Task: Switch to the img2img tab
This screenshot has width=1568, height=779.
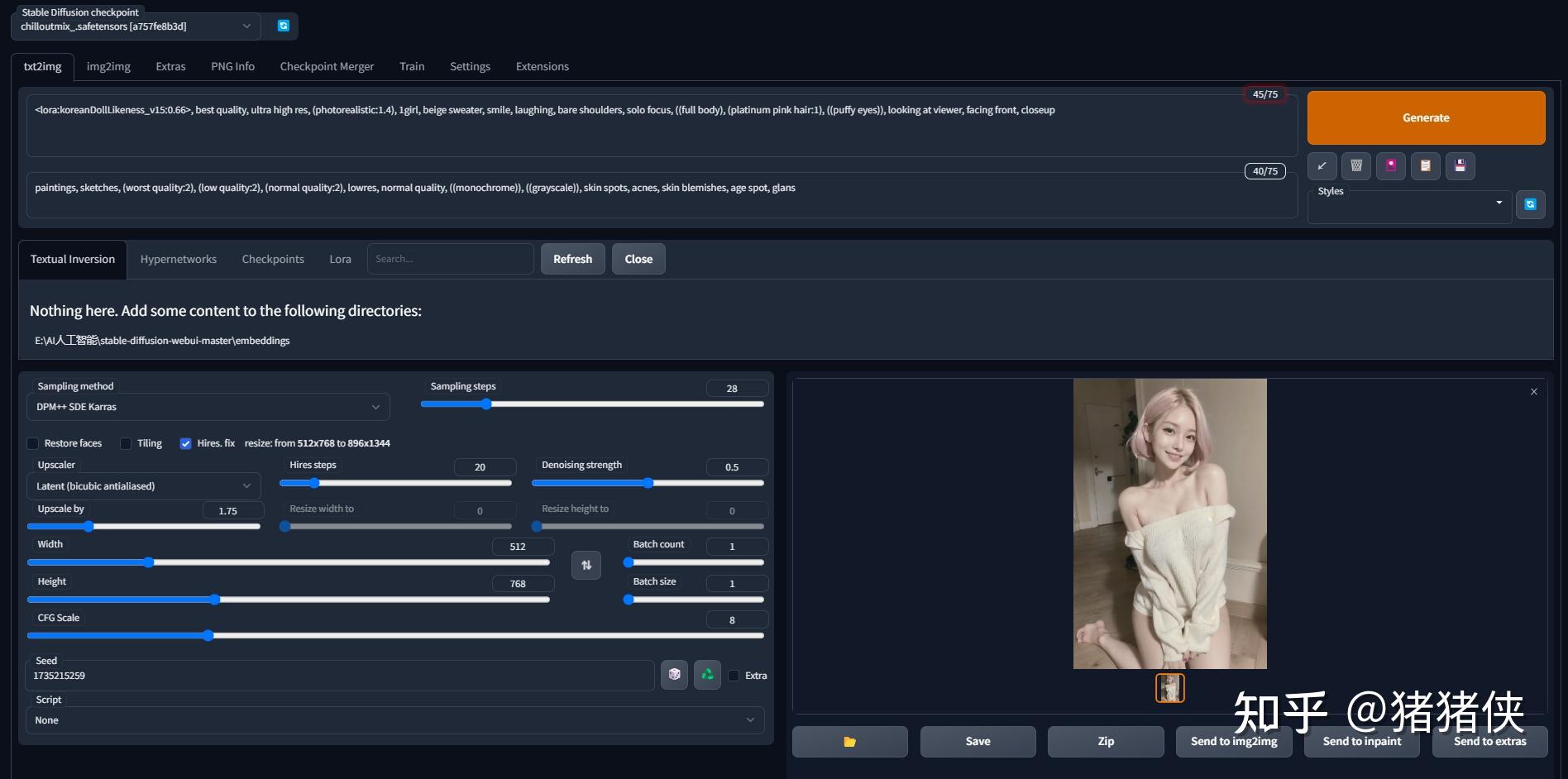Action: coord(108,66)
